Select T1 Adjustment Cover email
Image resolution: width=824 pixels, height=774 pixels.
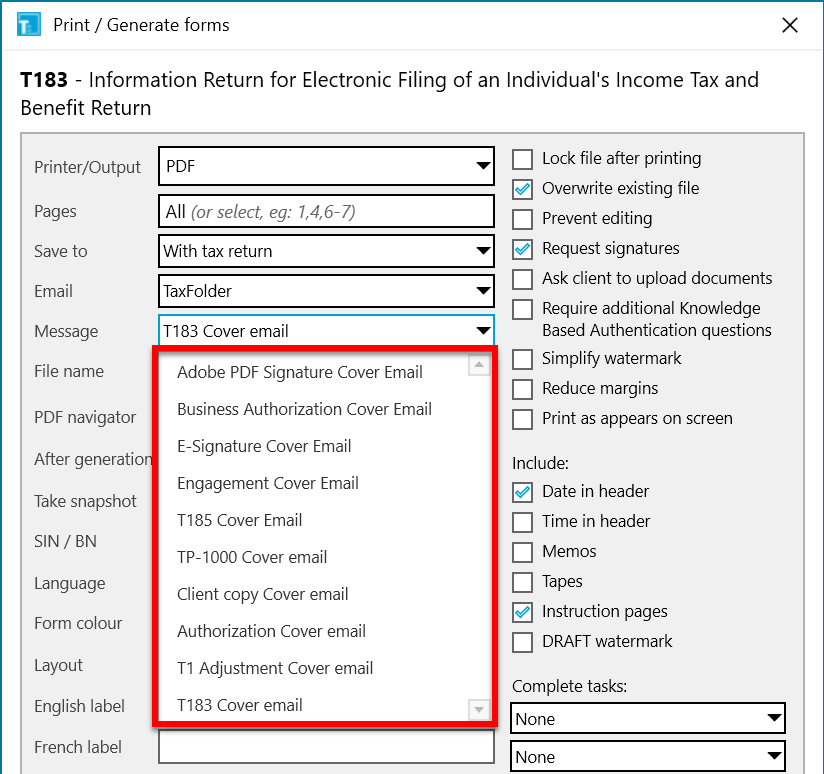(x=275, y=668)
